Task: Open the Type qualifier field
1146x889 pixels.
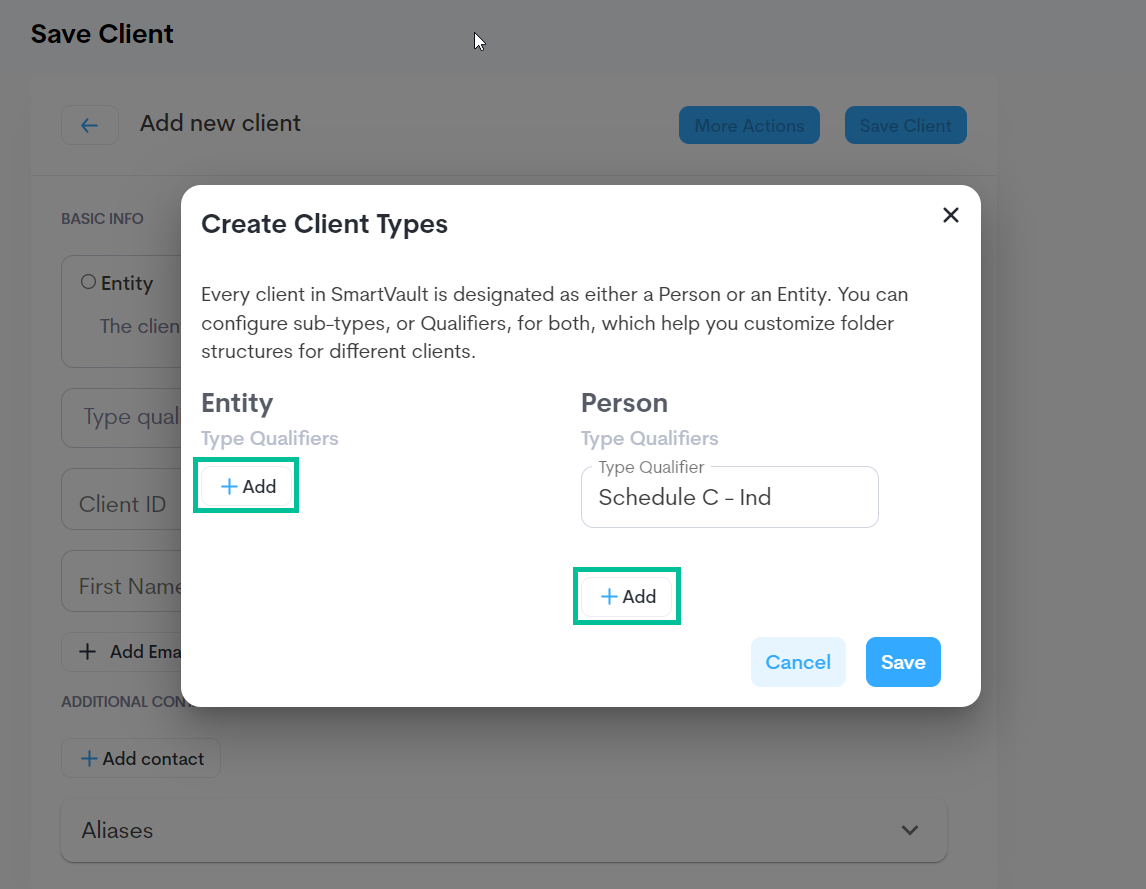Action: [x=121, y=418]
